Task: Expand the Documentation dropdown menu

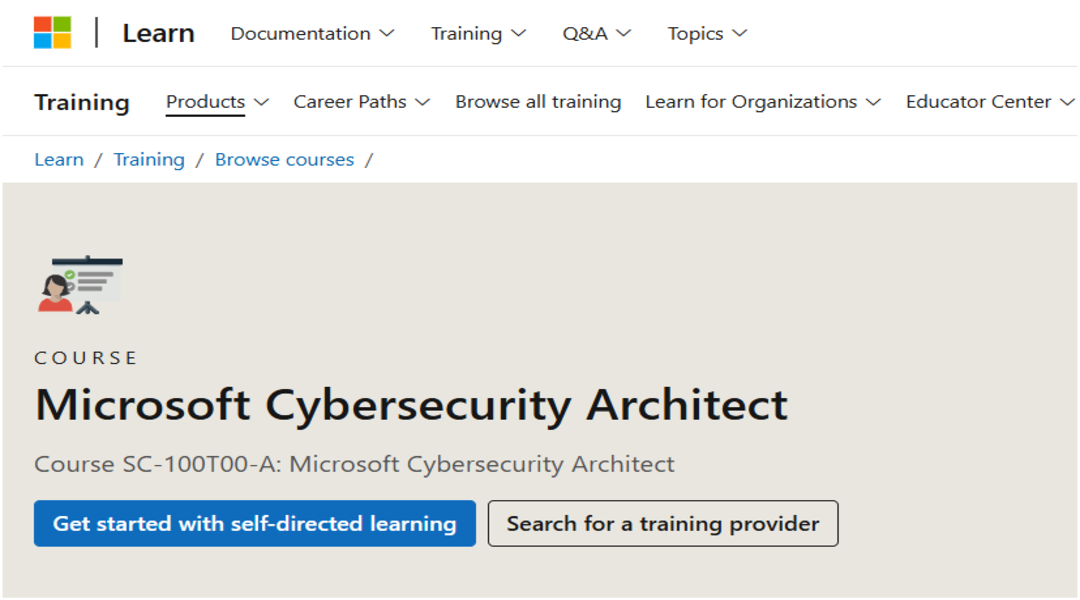Action: point(312,33)
